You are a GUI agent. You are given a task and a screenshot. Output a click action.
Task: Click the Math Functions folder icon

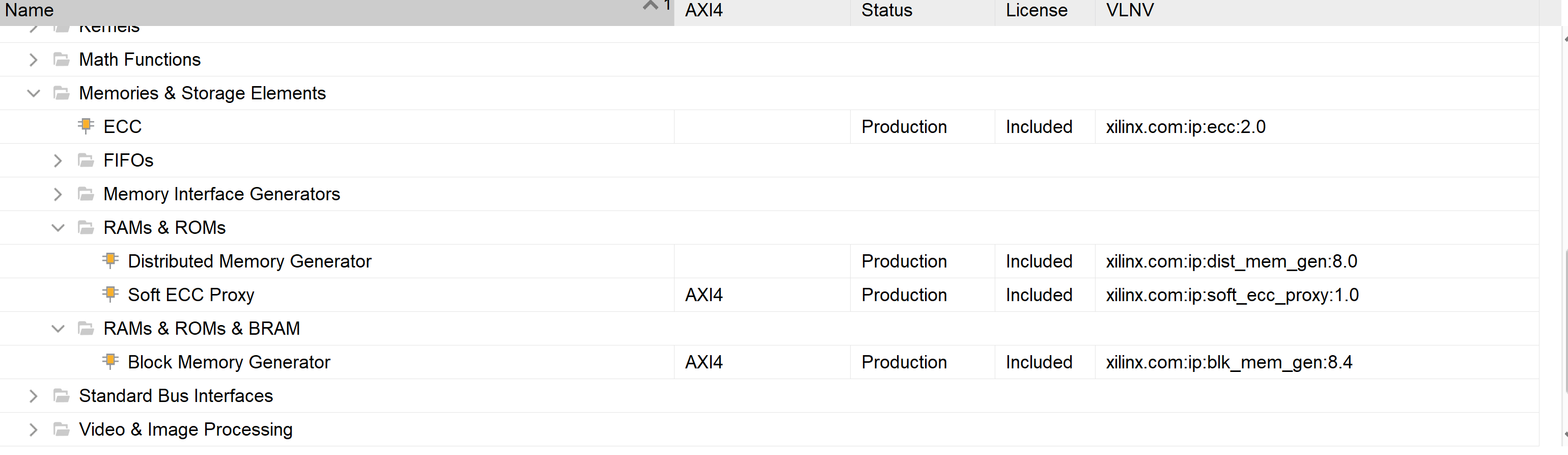61,60
